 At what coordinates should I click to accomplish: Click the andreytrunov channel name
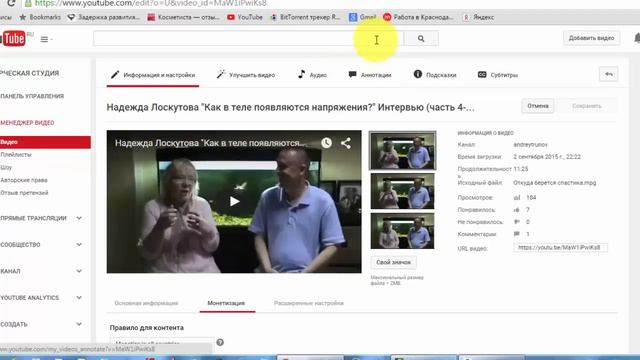point(530,144)
